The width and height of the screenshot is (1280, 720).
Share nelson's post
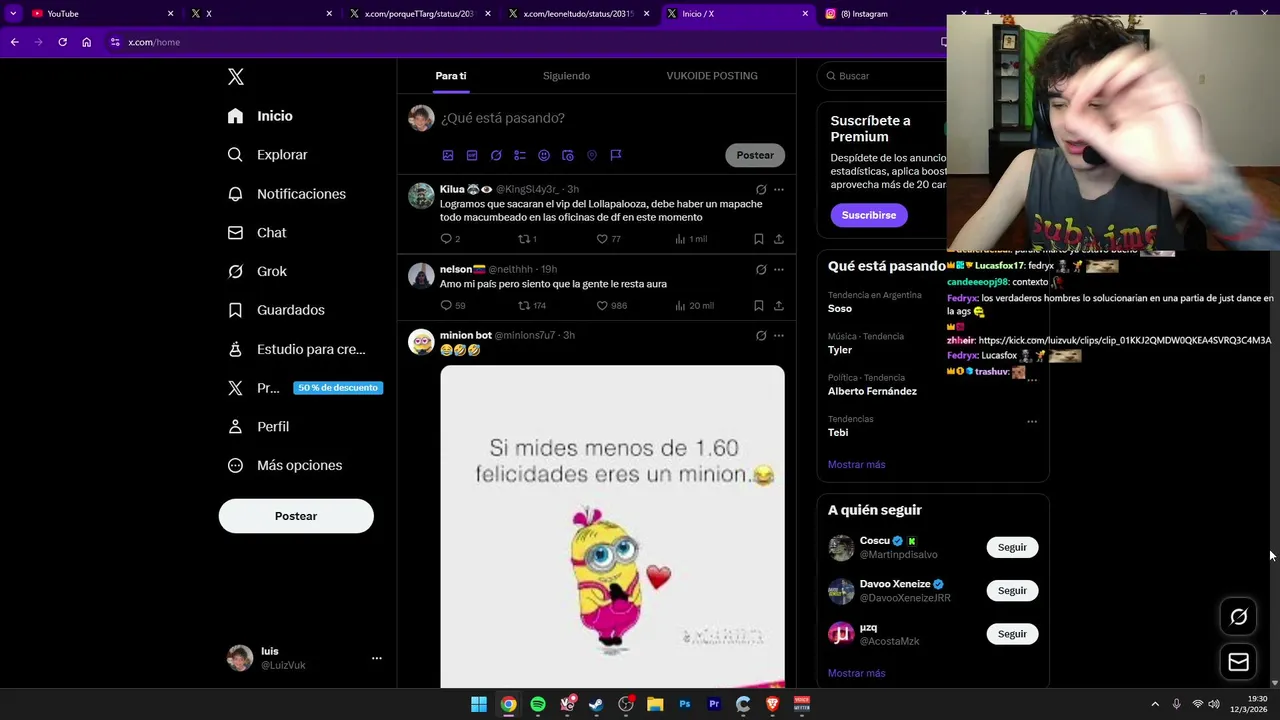(x=779, y=305)
